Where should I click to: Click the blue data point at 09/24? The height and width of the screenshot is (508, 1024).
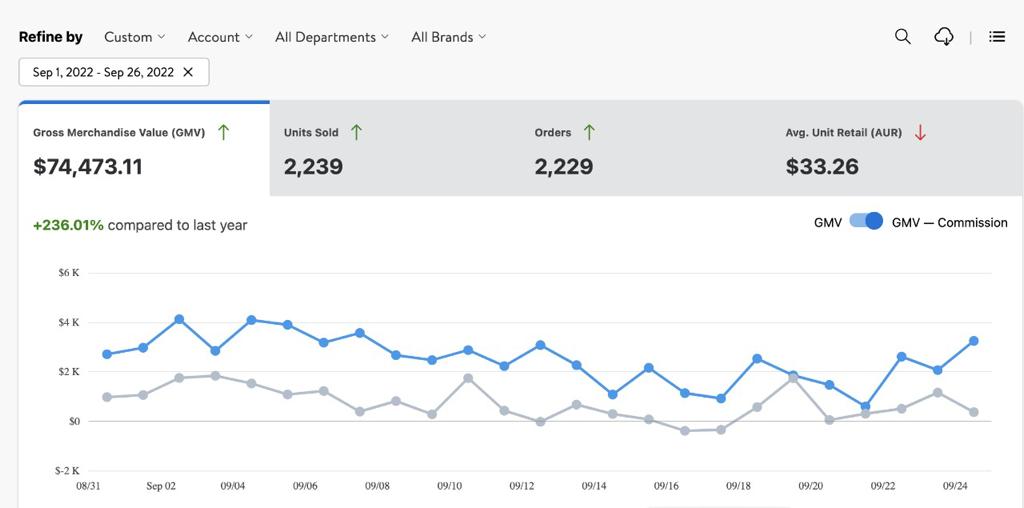pos(937,370)
